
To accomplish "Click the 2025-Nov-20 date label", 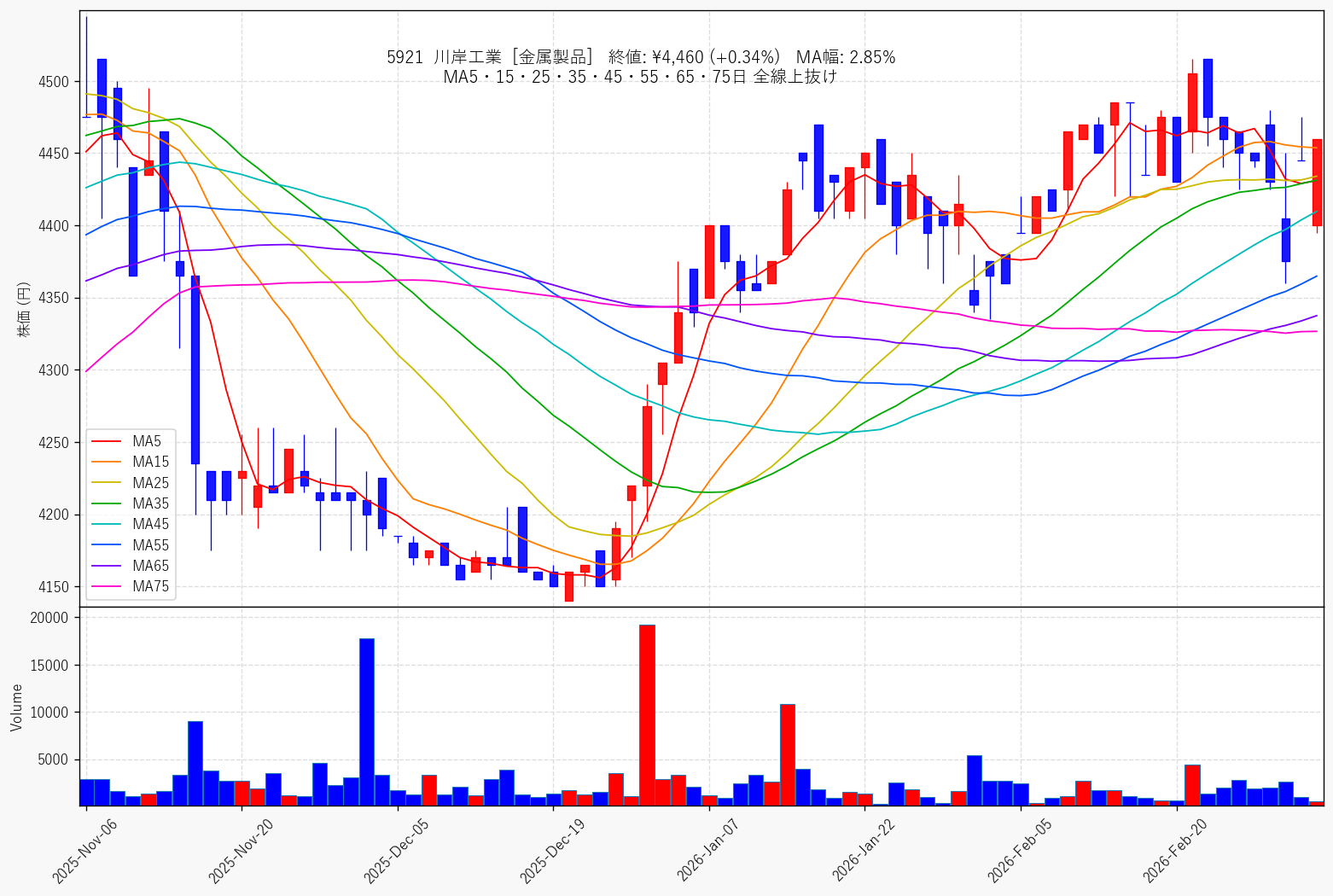I will pos(240,850).
